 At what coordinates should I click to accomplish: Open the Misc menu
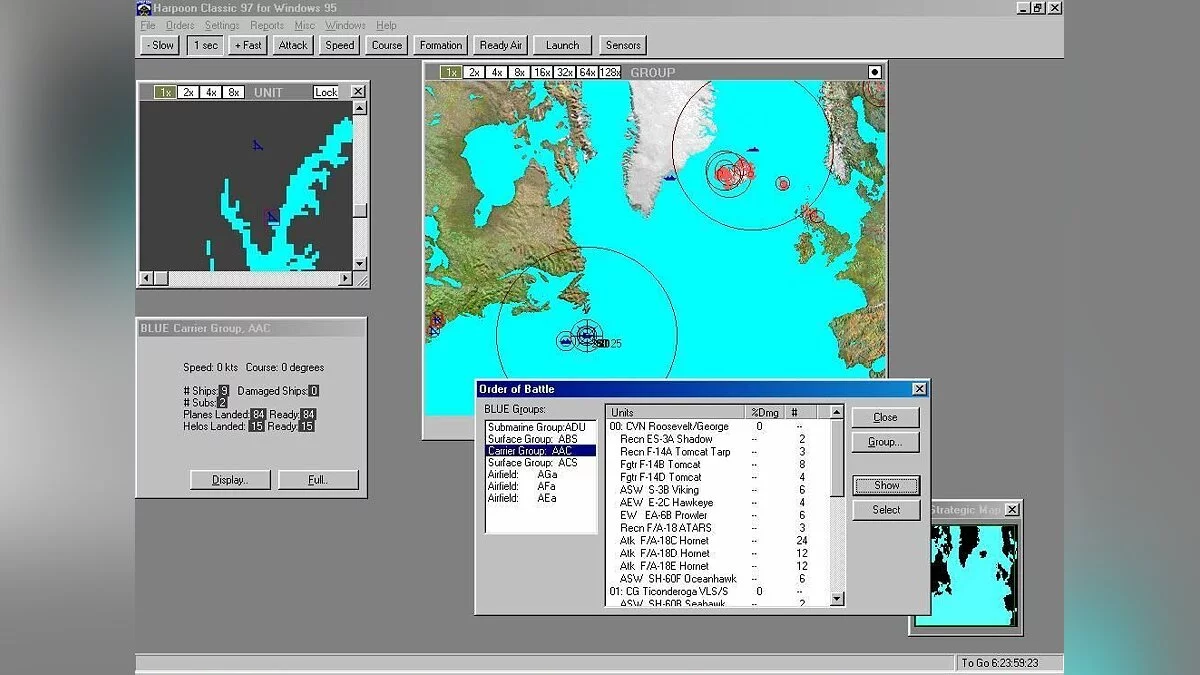304,25
